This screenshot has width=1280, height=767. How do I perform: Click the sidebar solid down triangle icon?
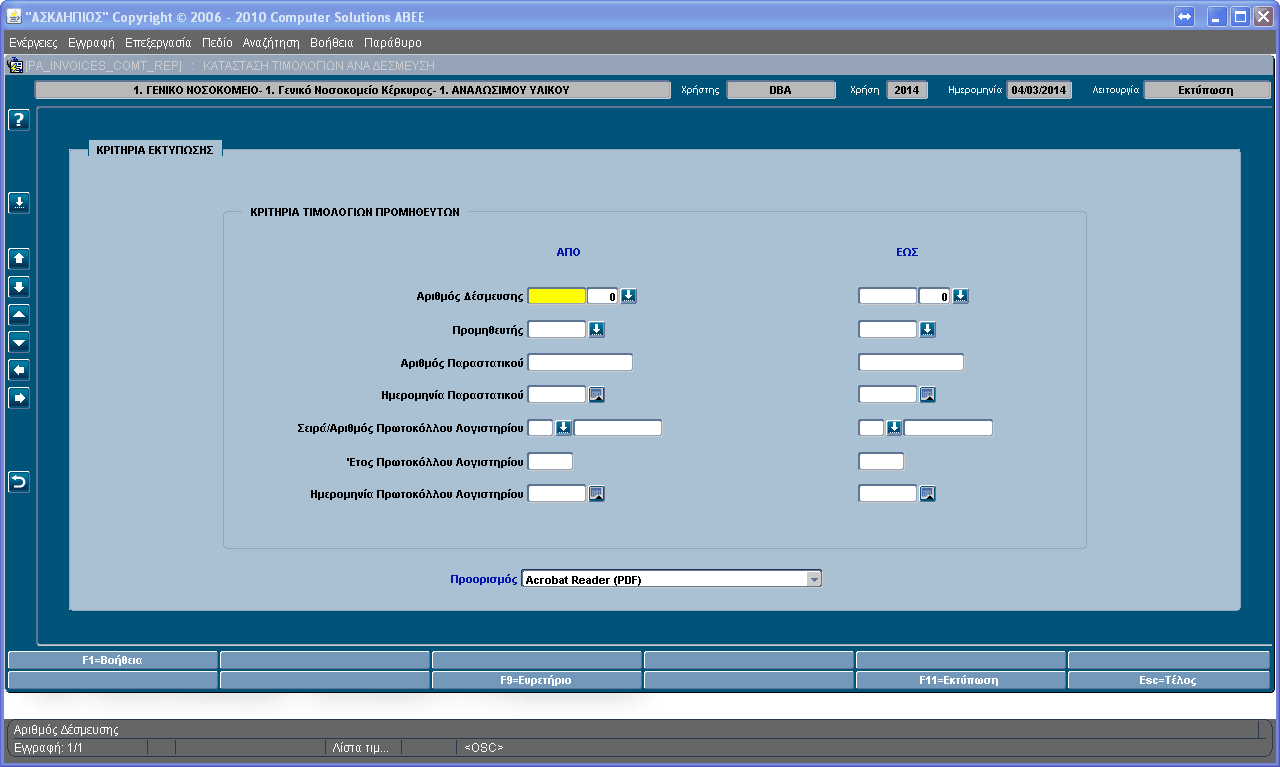[19, 342]
